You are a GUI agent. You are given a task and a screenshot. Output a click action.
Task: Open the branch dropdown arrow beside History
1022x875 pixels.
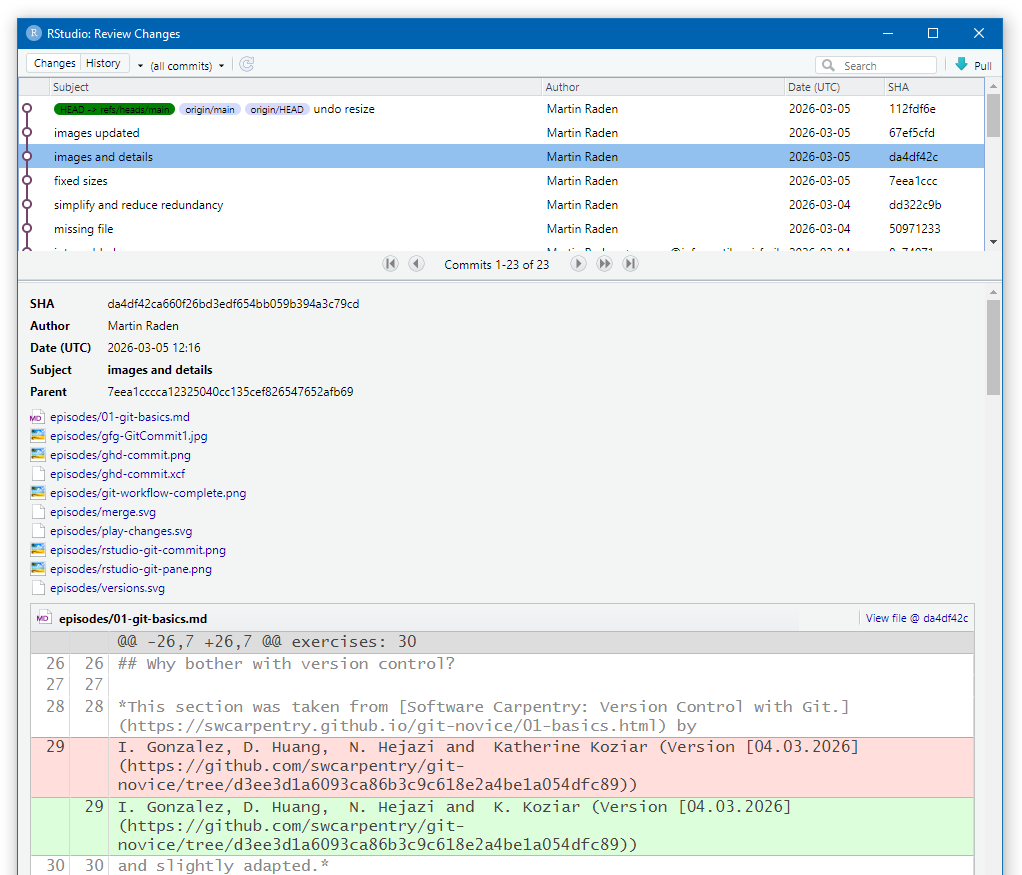140,66
